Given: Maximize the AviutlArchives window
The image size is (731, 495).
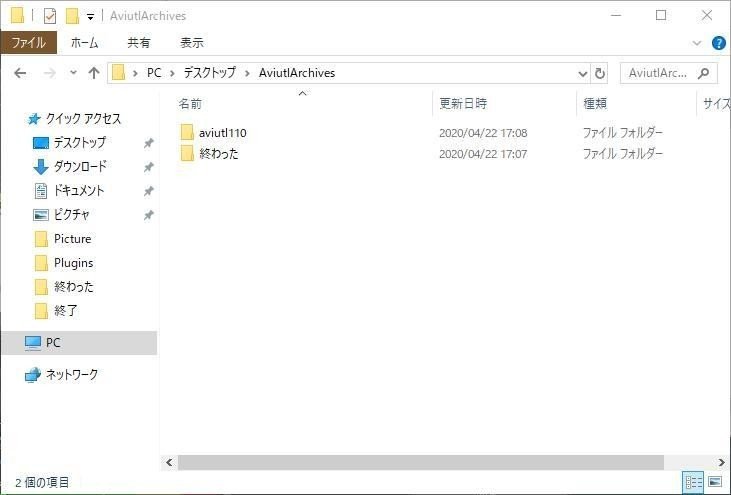Looking at the screenshot, I should pyautogui.click(x=661, y=15).
